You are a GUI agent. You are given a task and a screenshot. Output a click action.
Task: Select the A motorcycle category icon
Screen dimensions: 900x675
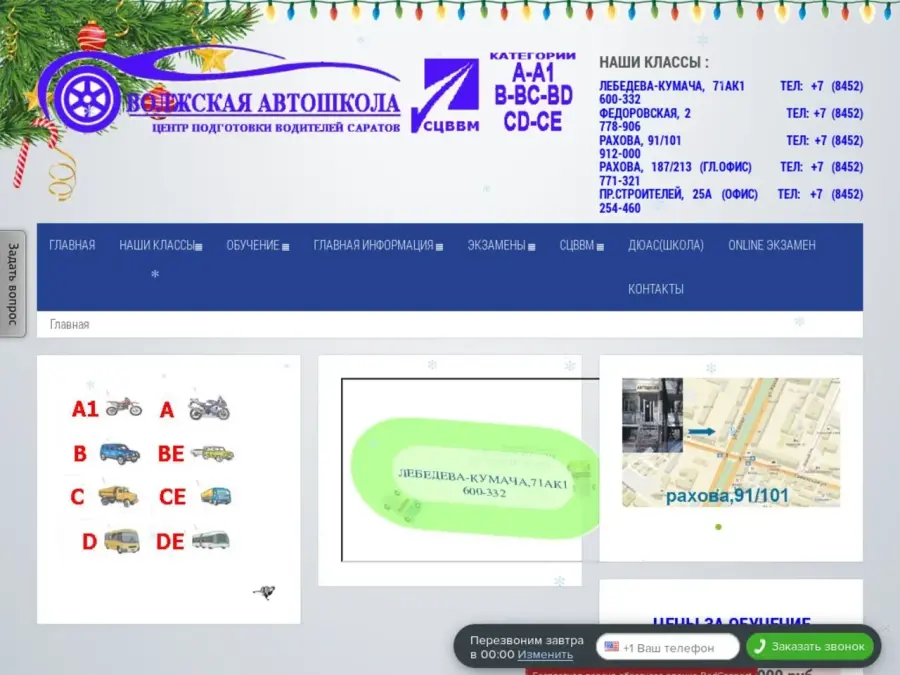[x=209, y=408]
